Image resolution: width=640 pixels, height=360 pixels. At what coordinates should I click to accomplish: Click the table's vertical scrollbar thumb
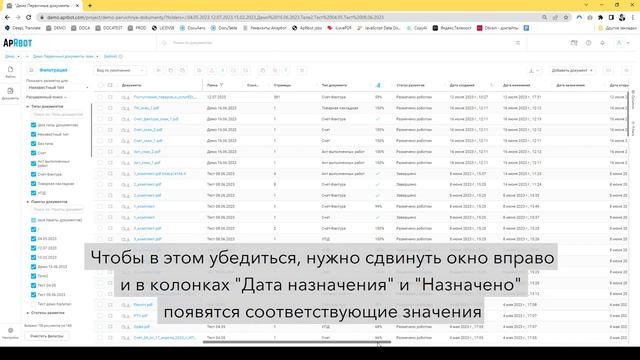(x=629, y=114)
